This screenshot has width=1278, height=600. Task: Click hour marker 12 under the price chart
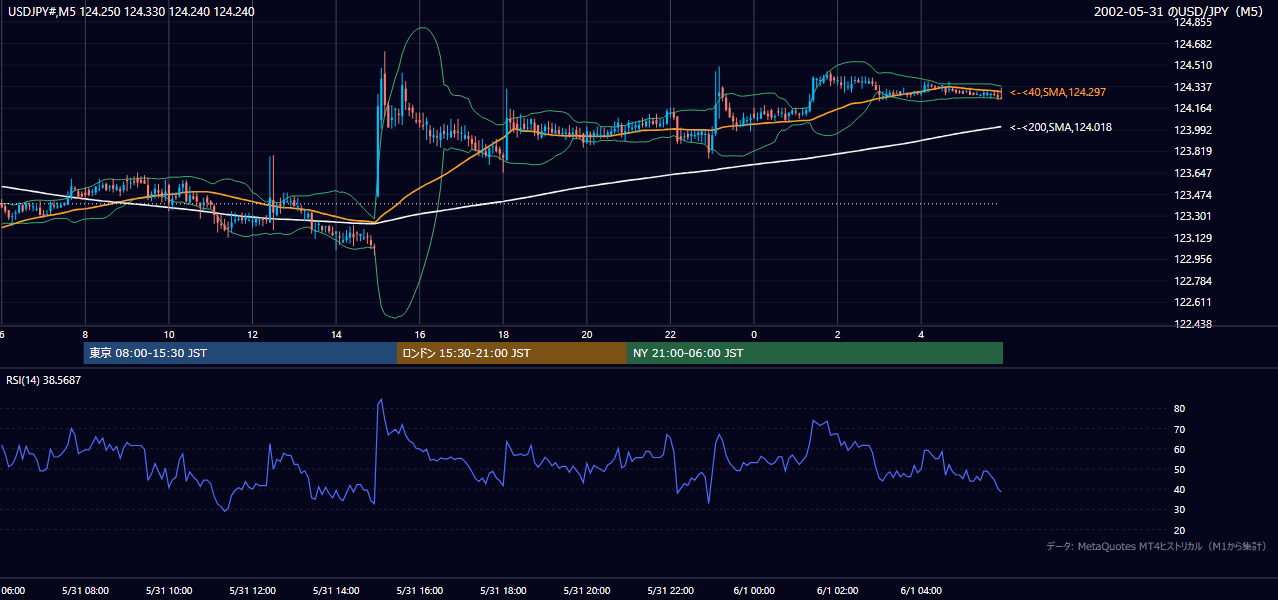point(253,334)
